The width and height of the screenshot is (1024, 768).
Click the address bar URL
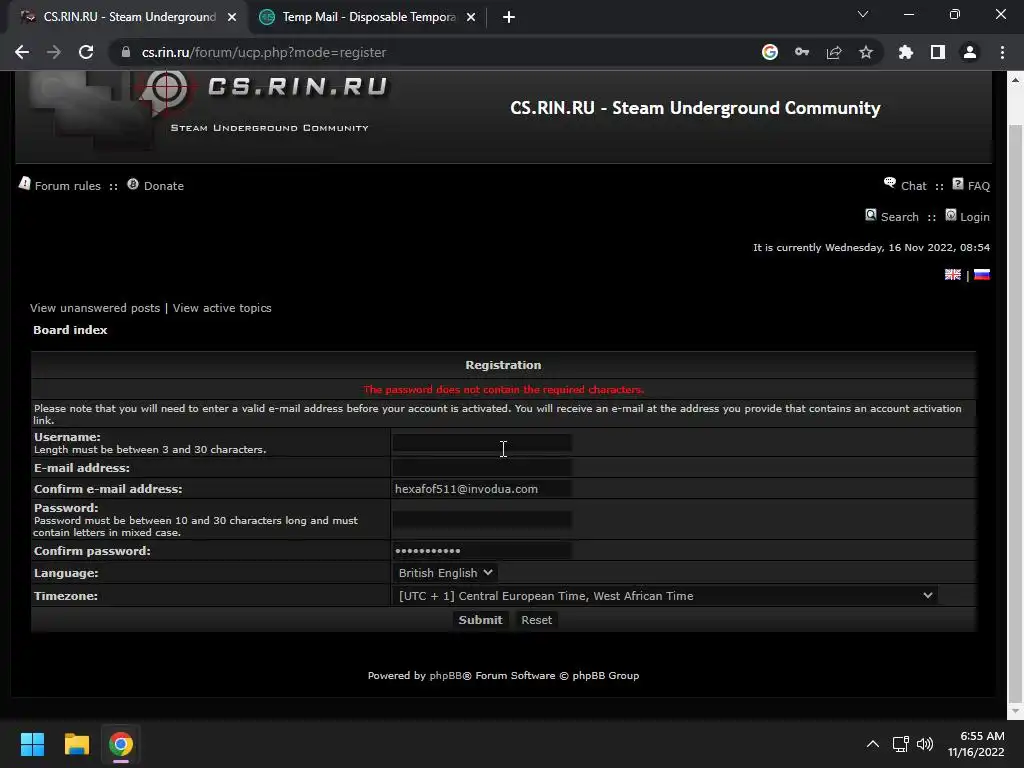coord(264,52)
